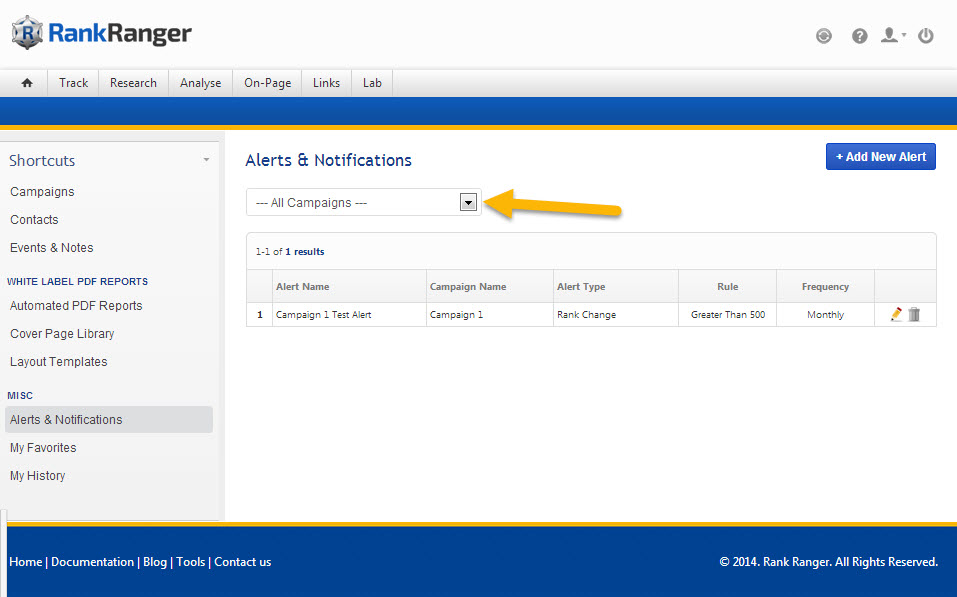Select My Favorites in the sidebar
The width and height of the screenshot is (957, 597).
point(43,448)
